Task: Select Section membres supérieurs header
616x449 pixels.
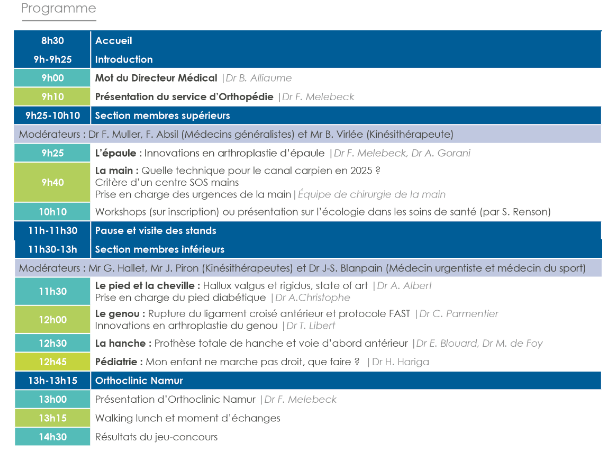Action: (x=308, y=115)
